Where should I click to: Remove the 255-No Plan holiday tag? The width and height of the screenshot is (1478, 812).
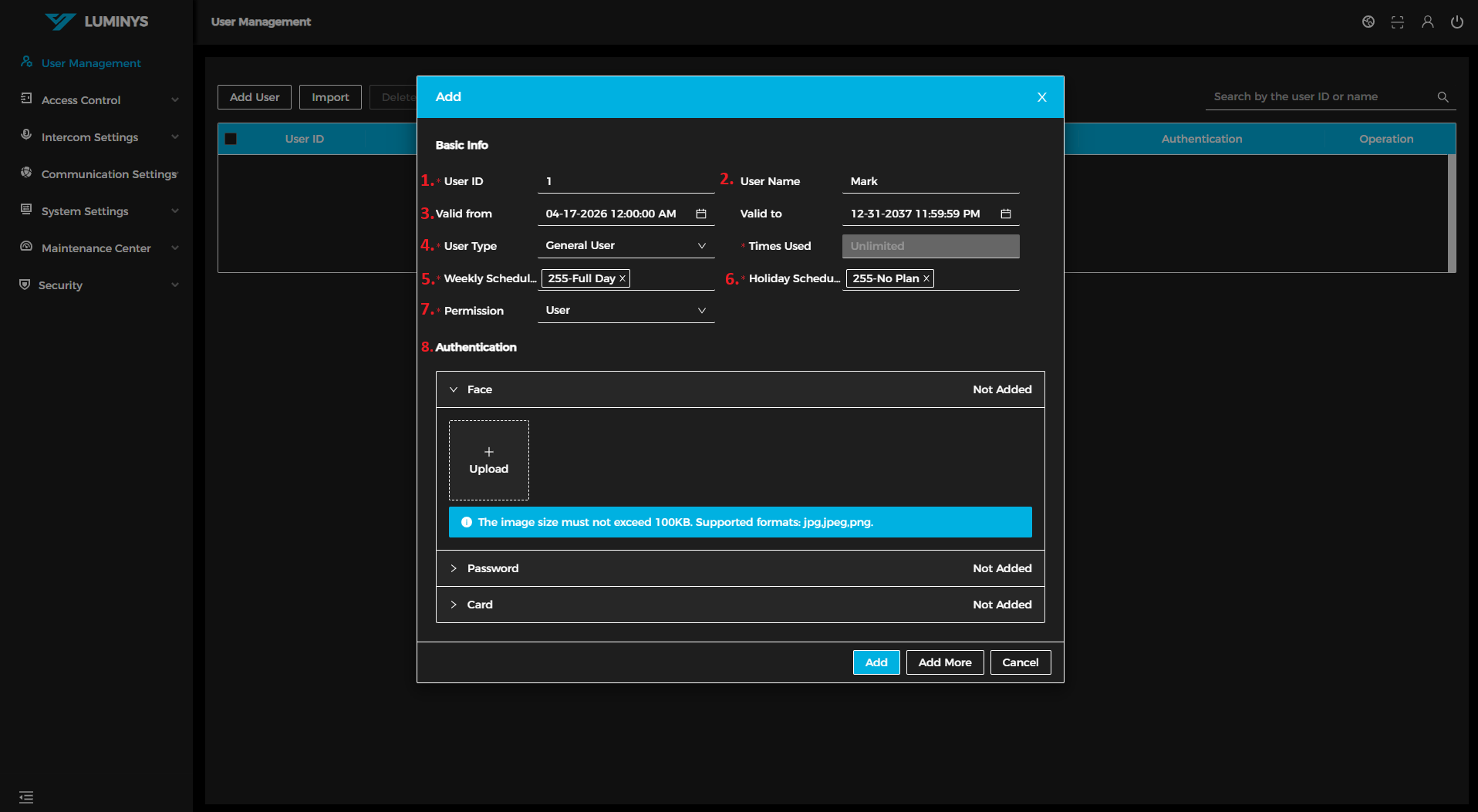(926, 278)
